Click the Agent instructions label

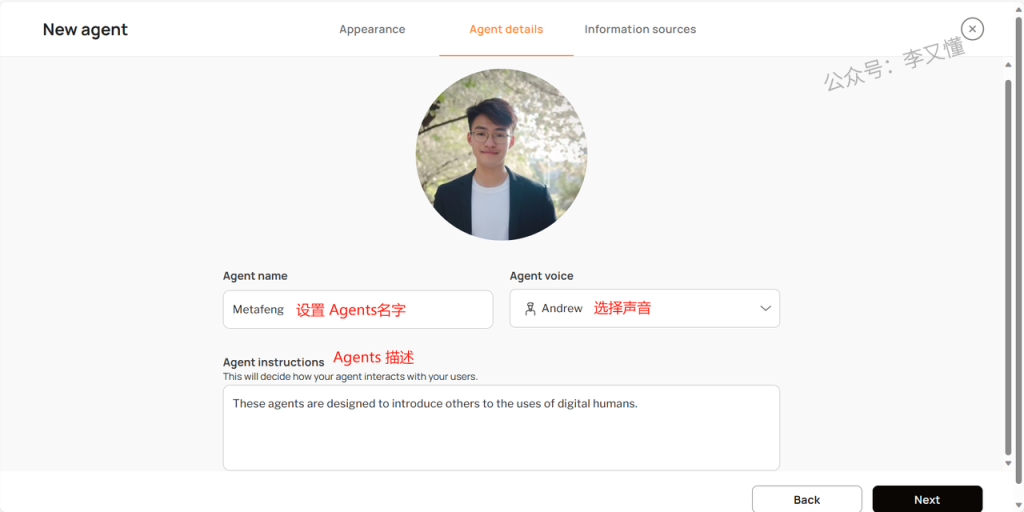[x=273, y=362]
